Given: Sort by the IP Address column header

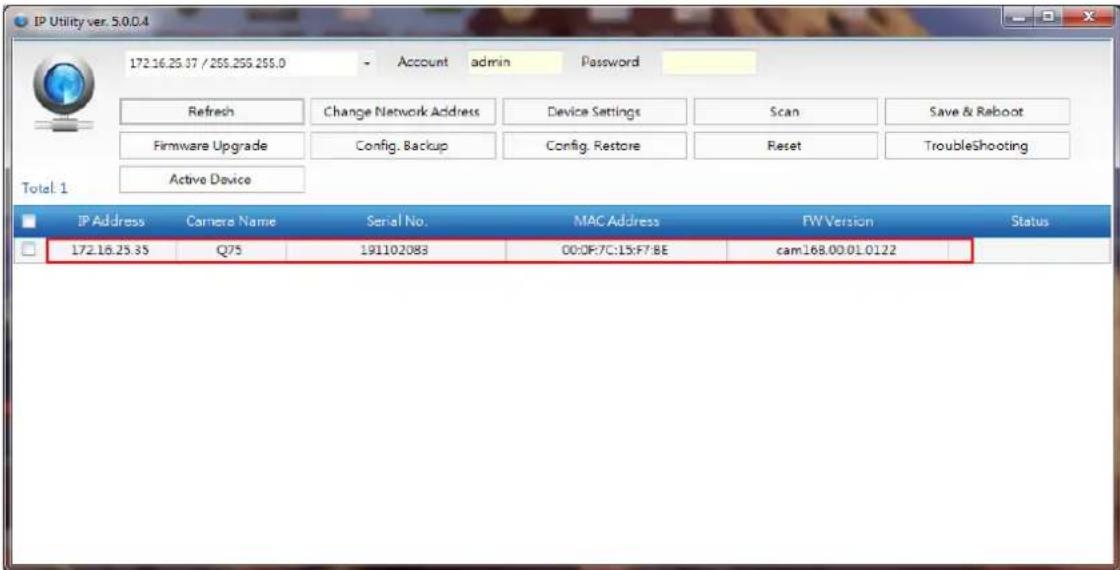Looking at the screenshot, I should coord(111,221).
